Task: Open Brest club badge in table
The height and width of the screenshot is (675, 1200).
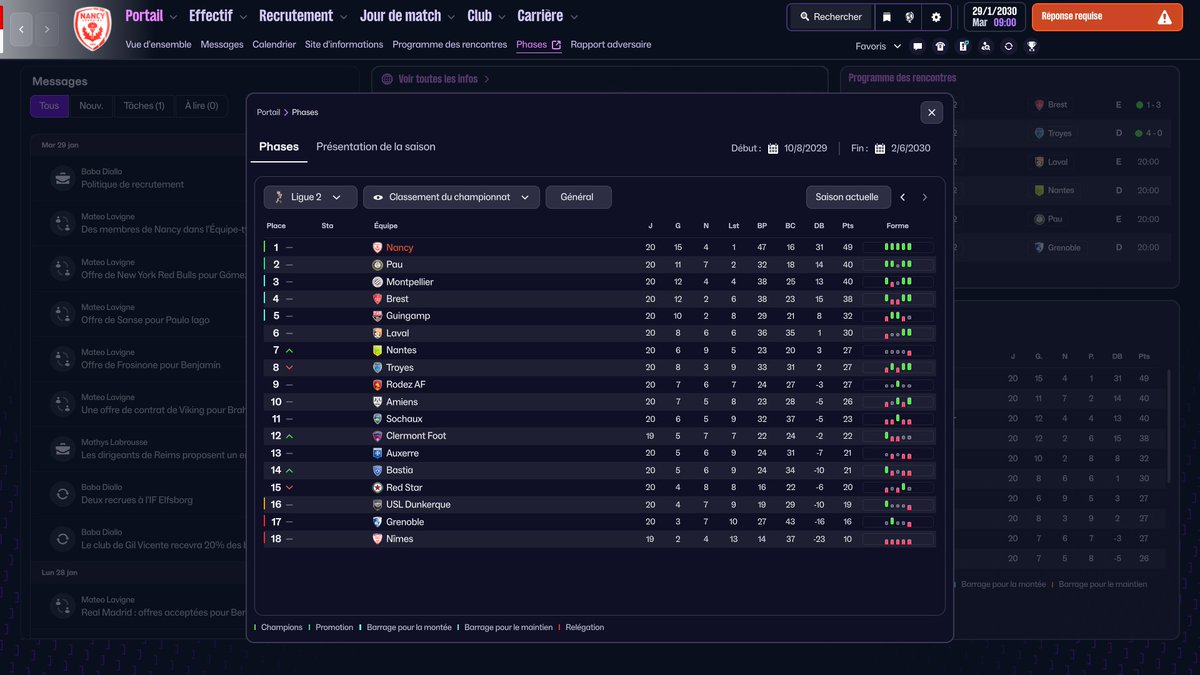Action: pos(377,299)
